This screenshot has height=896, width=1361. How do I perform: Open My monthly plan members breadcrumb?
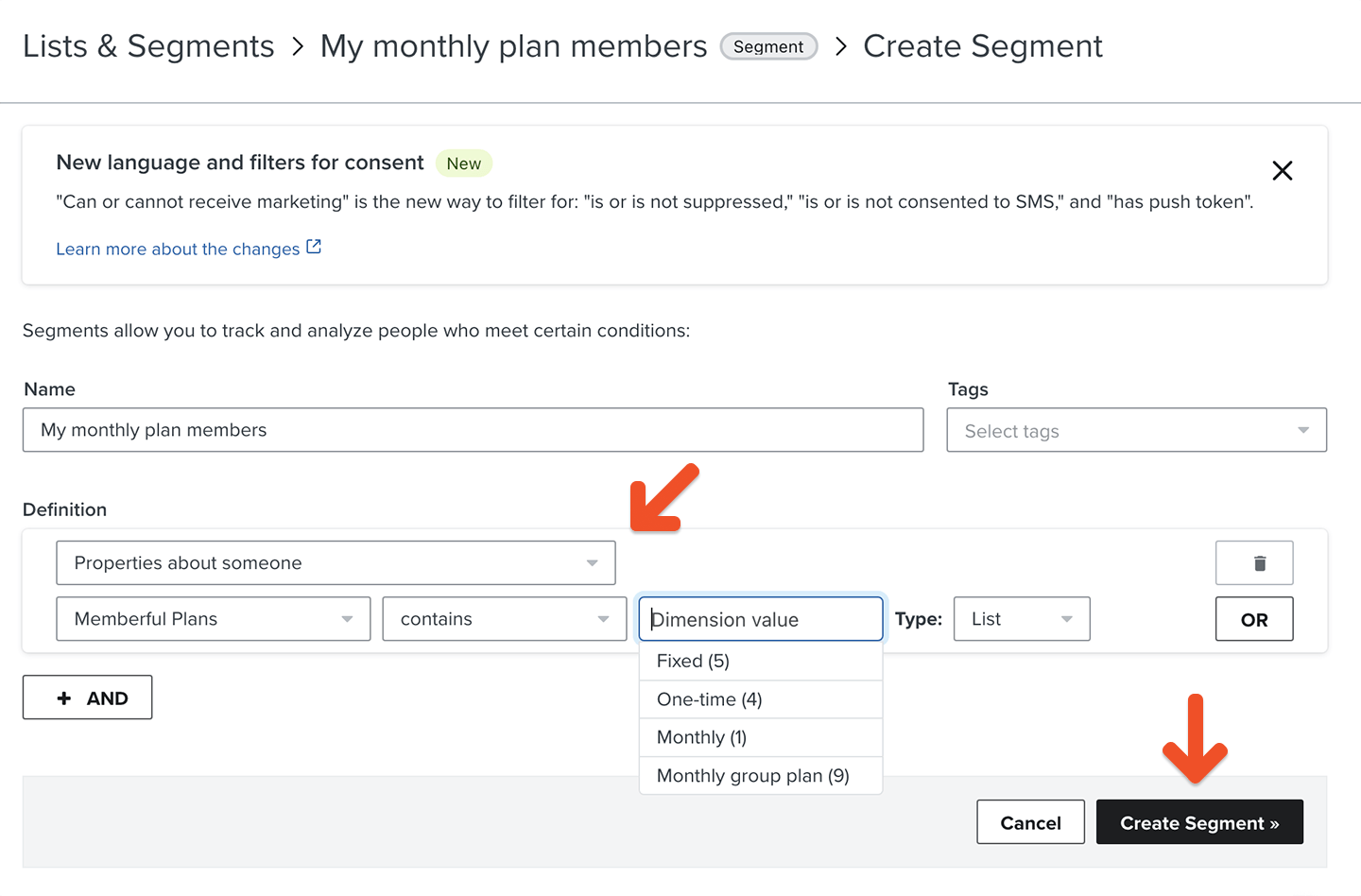tap(513, 46)
